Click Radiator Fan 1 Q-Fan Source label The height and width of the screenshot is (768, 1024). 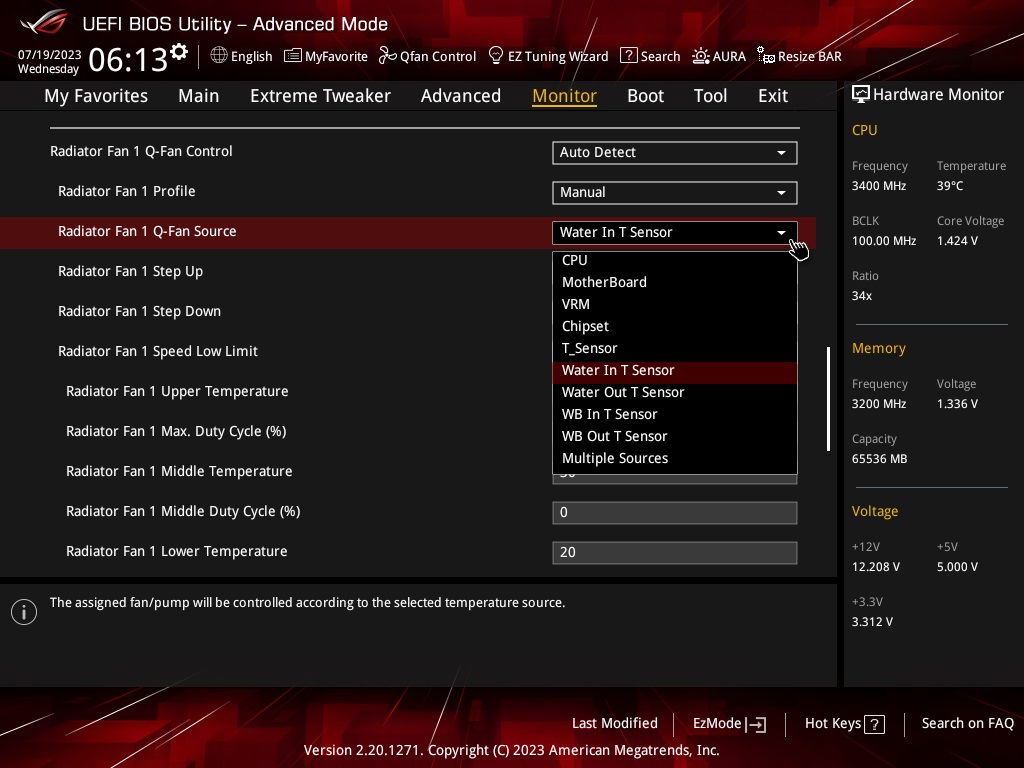(147, 231)
